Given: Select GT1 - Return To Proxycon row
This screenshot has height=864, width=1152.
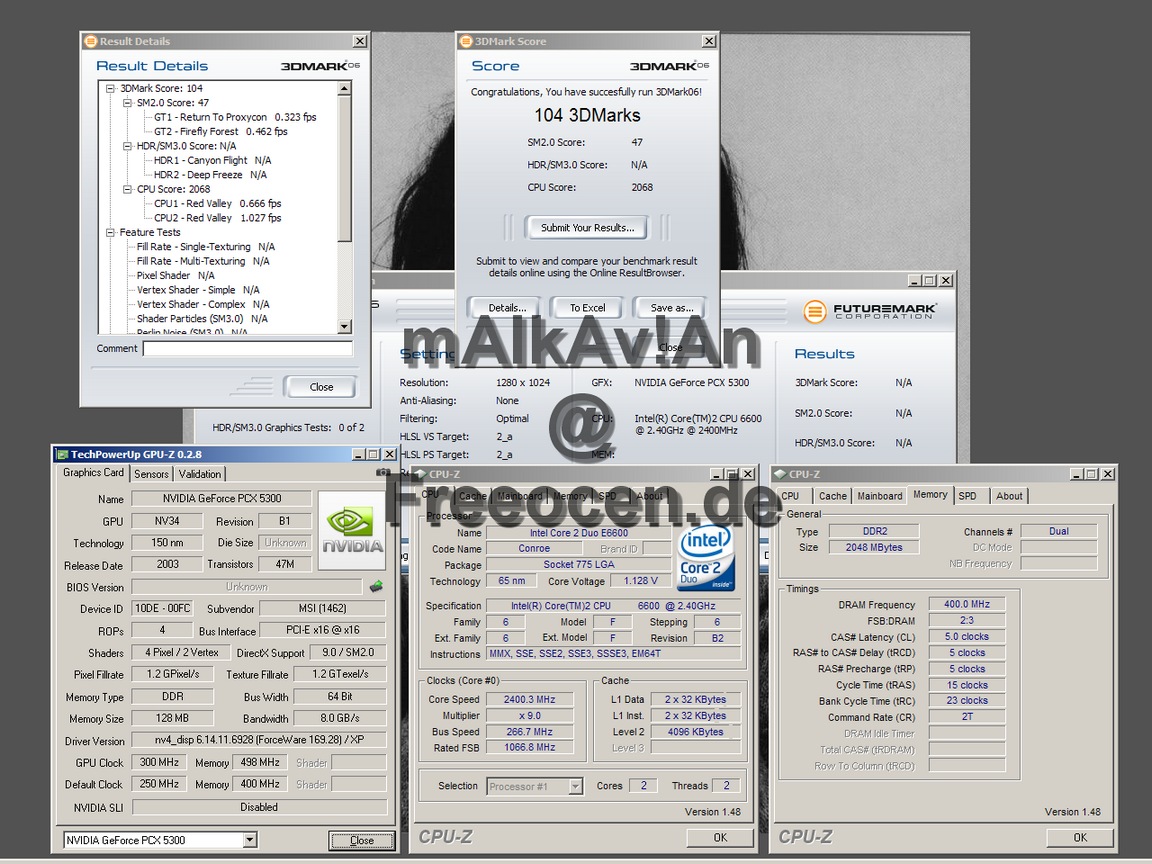Looking at the screenshot, I should (x=235, y=117).
